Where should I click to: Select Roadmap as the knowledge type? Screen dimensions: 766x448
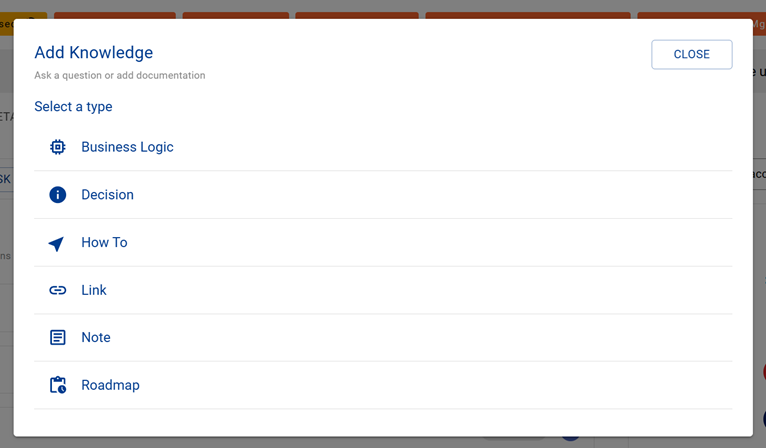[110, 385]
